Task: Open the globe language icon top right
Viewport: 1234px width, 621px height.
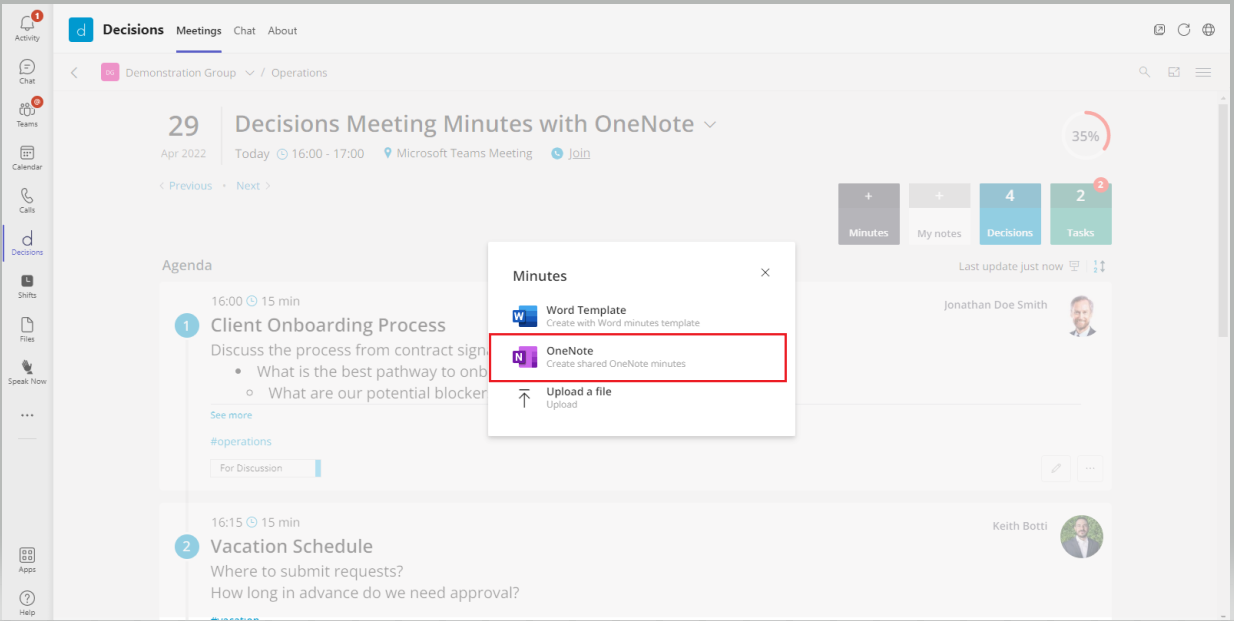Action: [x=1208, y=30]
